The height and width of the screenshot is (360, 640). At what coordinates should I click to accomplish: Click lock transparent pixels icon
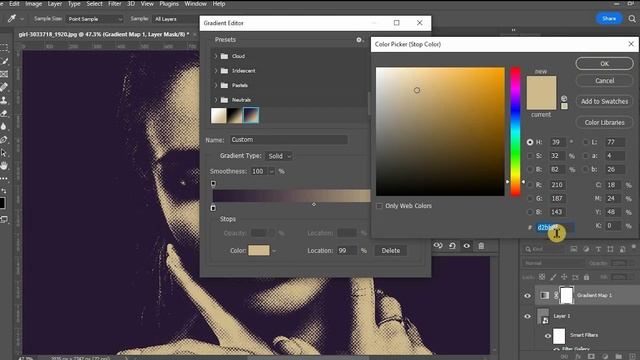[x=542, y=277]
